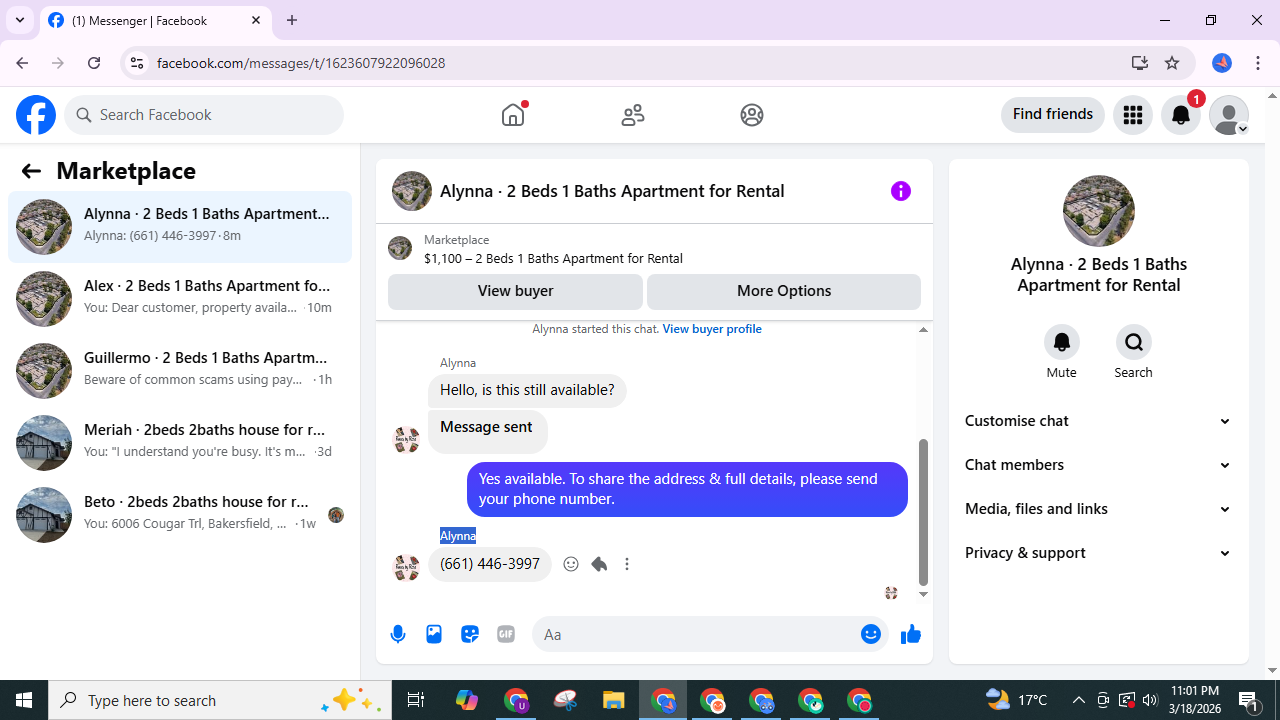Expand the Customise chat section
This screenshot has height=720, width=1280.
click(x=1099, y=421)
